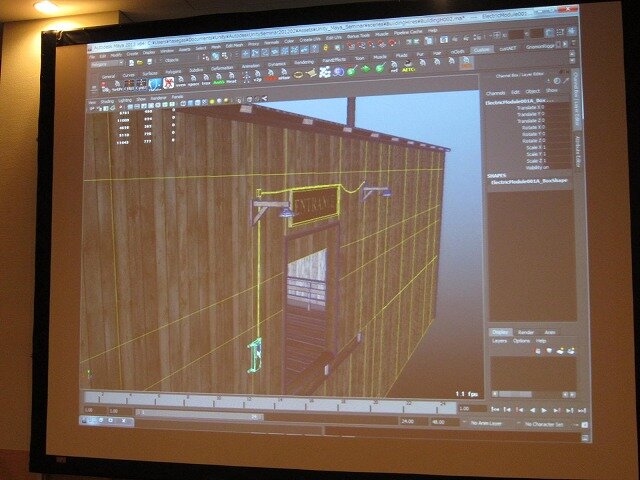This screenshot has height=480, width=640.
Task: Click the 48.00 animation end field
Action: click(x=444, y=422)
